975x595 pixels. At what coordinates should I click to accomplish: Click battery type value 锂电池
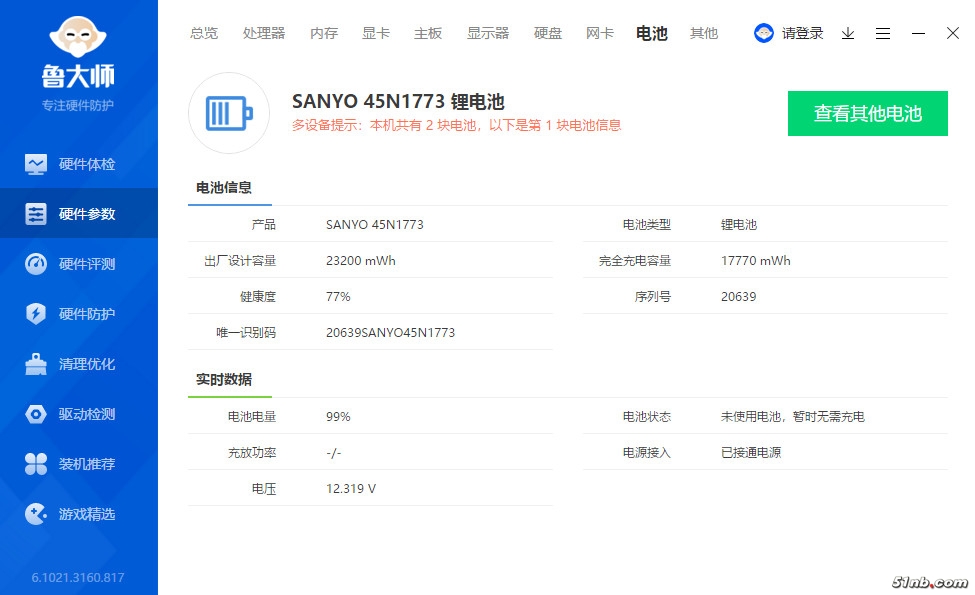(739, 224)
